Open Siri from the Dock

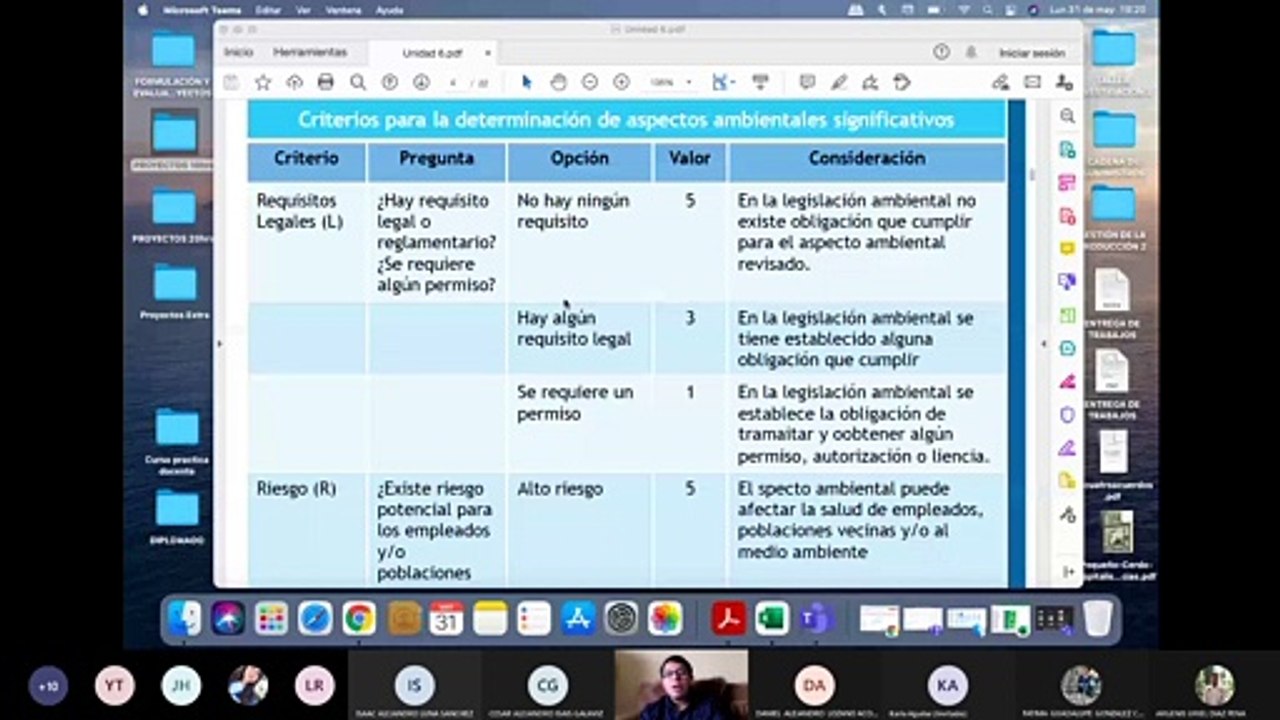[x=228, y=619]
